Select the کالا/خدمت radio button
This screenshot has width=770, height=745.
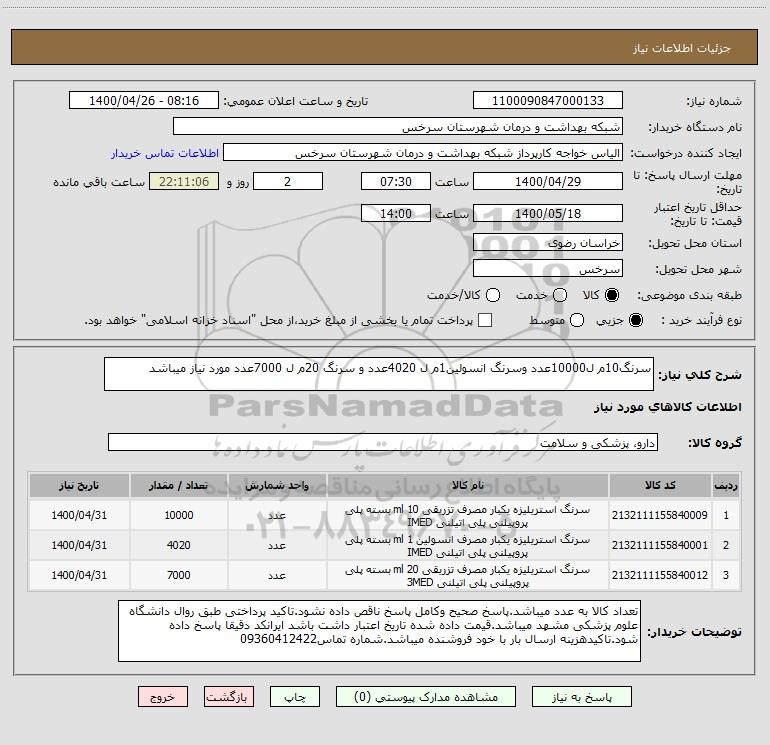tap(493, 295)
